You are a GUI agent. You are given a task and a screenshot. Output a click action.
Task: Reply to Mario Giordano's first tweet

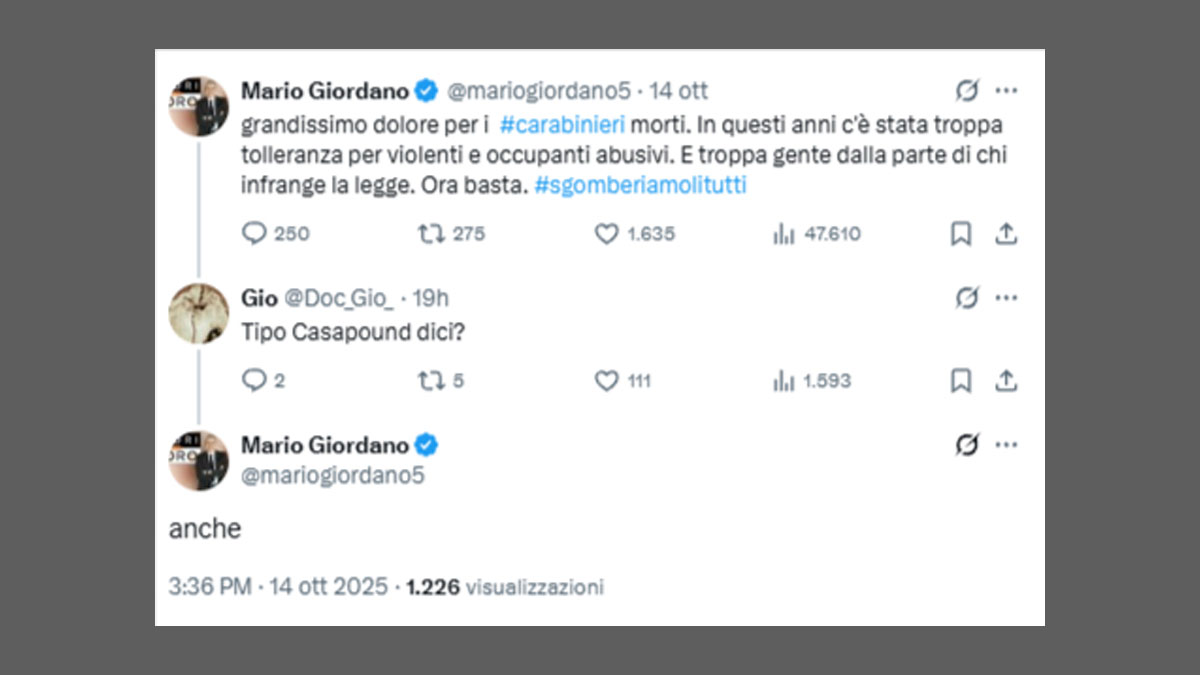(255, 234)
